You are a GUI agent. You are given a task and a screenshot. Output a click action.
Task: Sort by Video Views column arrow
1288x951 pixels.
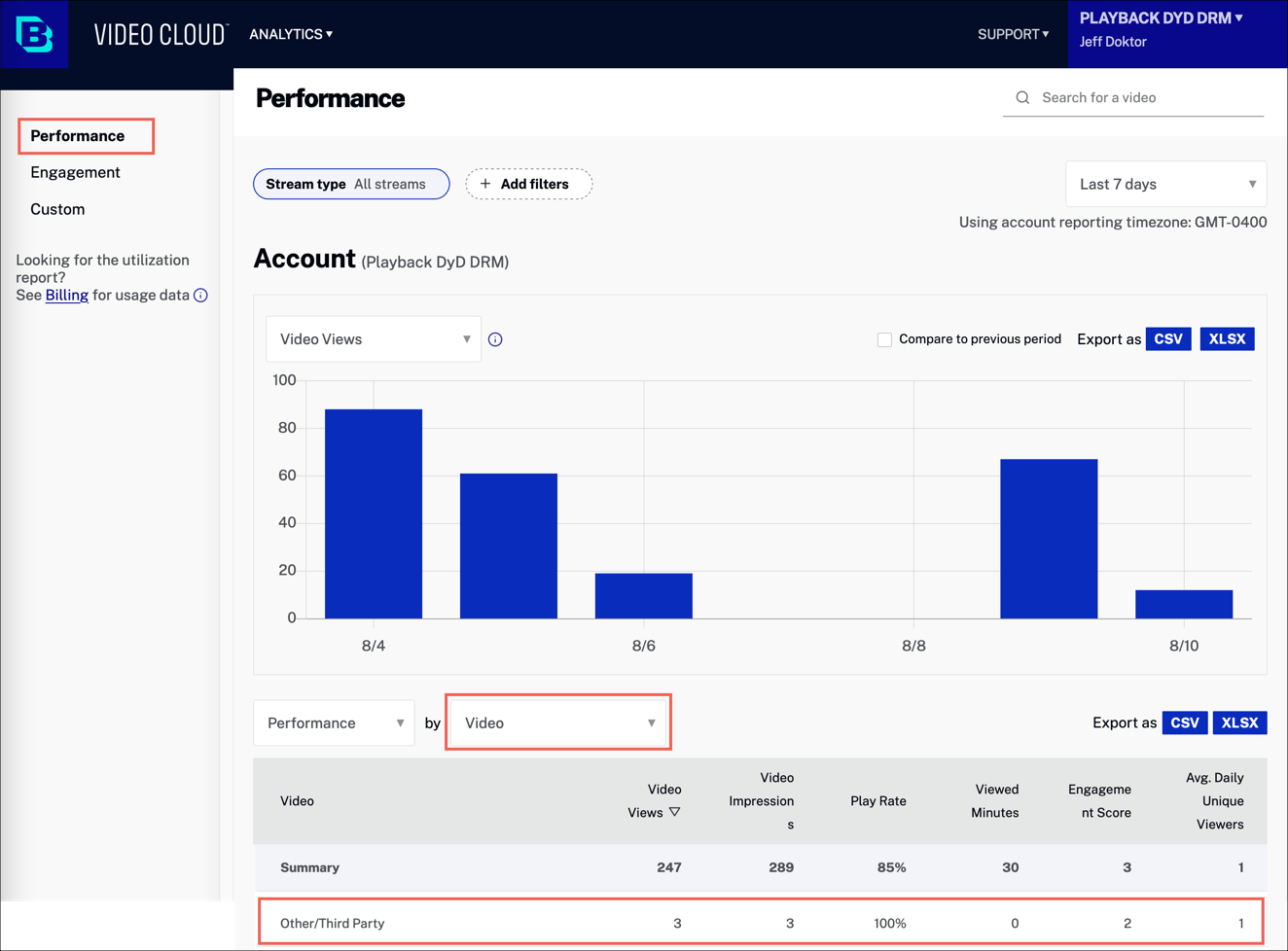click(x=674, y=812)
